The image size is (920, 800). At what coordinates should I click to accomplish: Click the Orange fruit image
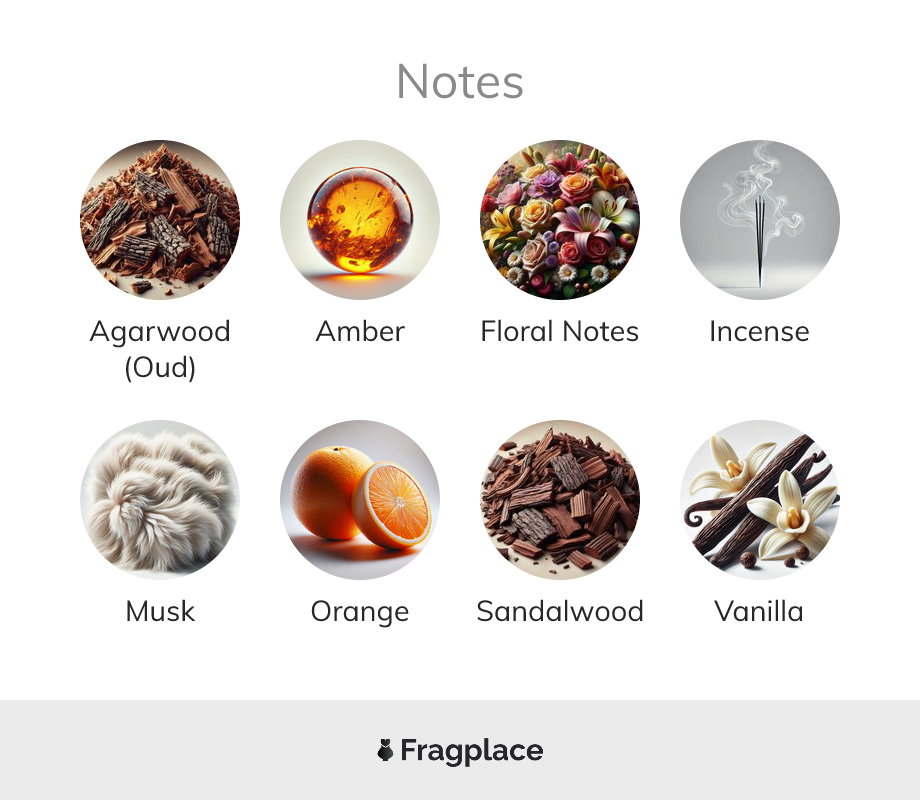pyautogui.click(x=360, y=499)
